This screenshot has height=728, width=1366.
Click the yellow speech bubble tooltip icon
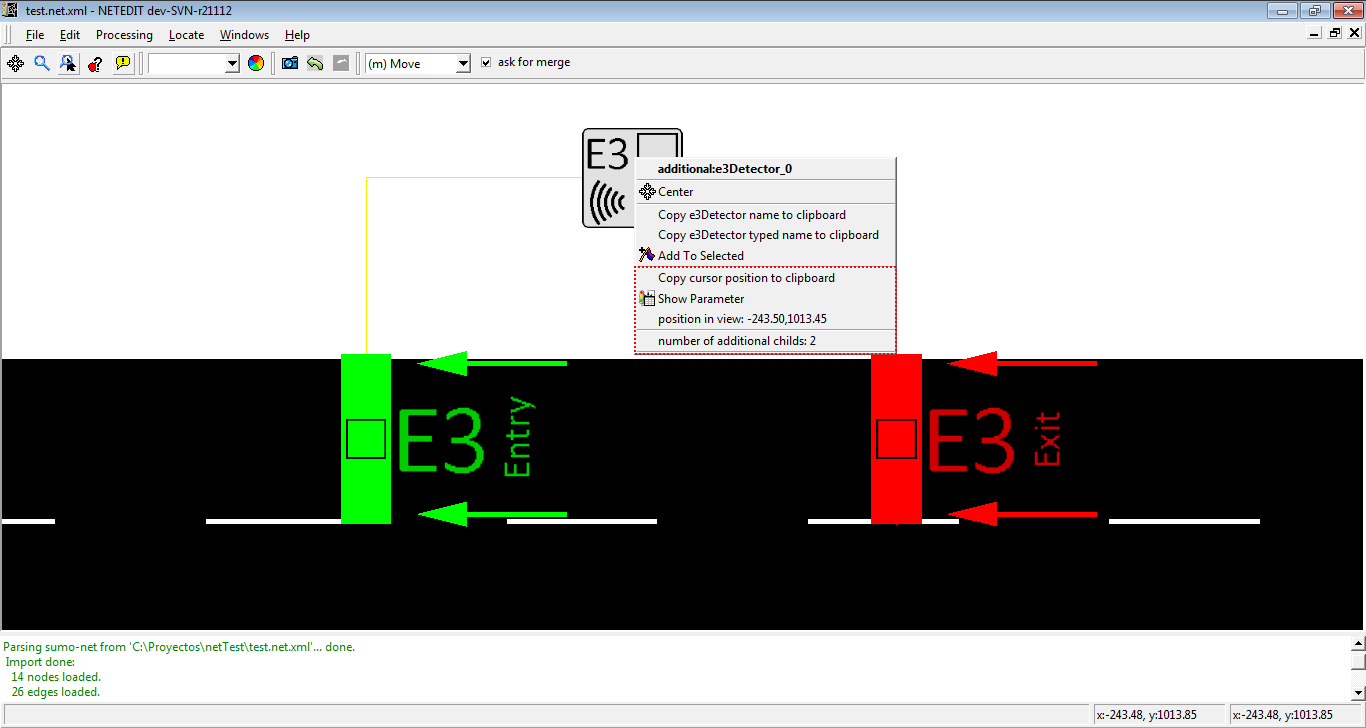pos(122,63)
